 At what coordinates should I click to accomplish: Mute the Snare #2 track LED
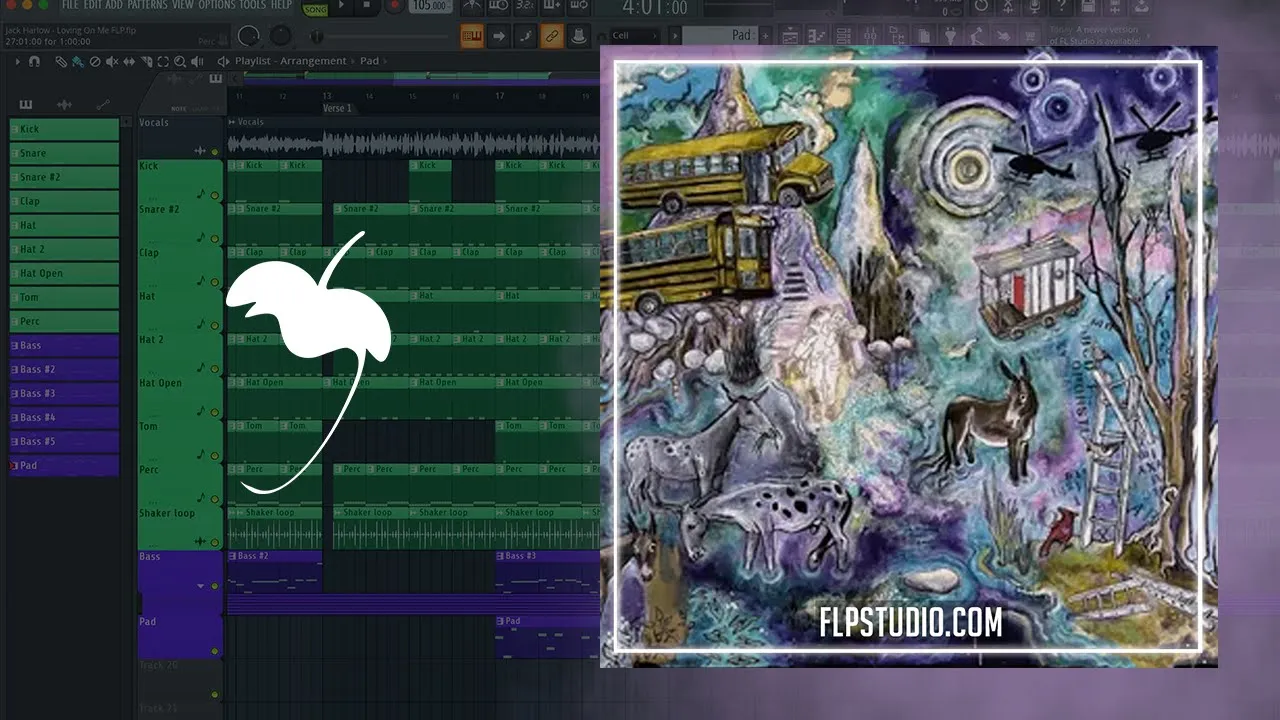coord(214,238)
